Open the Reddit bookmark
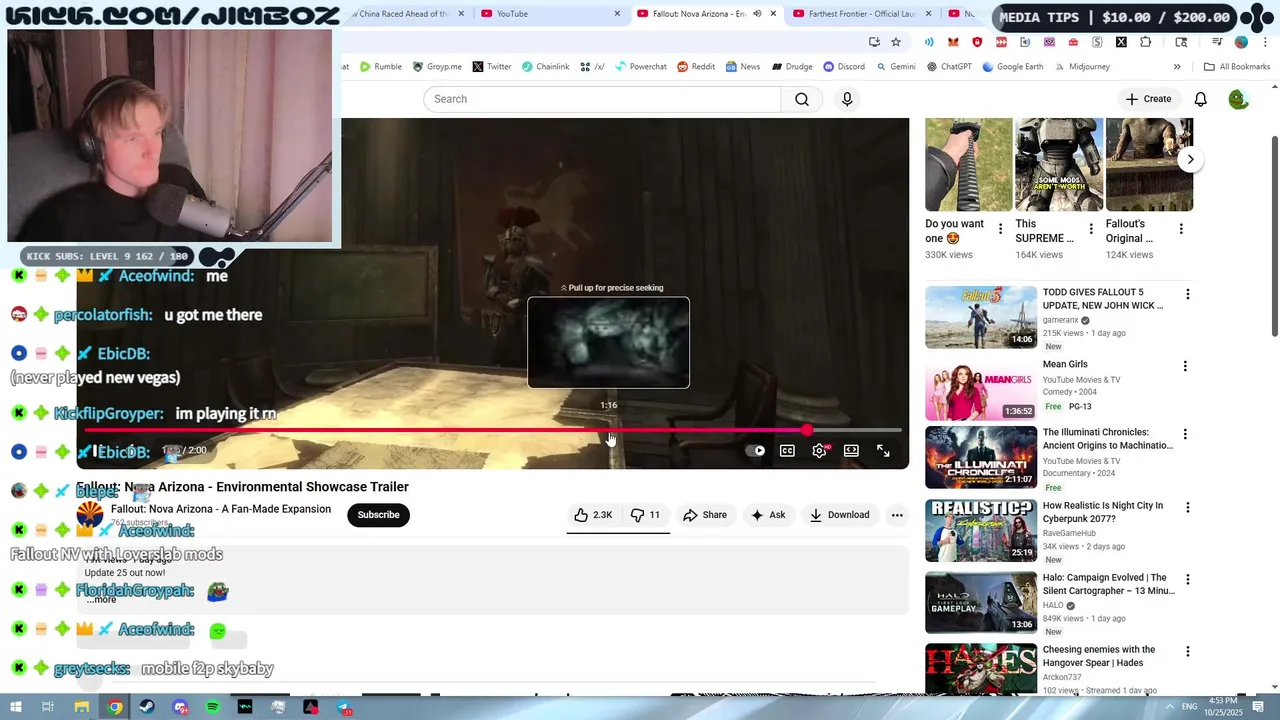Screen dimensions: 1280x720 tap(696, 67)
